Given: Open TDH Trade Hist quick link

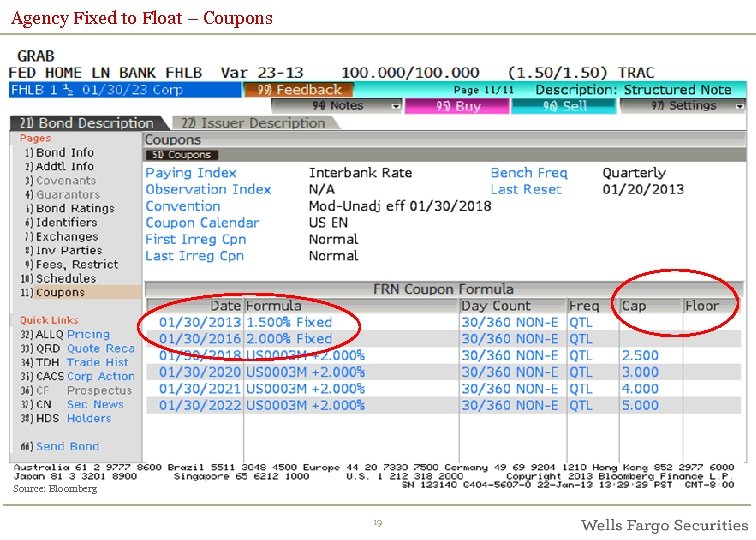Looking at the screenshot, I should pyautogui.click(x=74, y=362).
